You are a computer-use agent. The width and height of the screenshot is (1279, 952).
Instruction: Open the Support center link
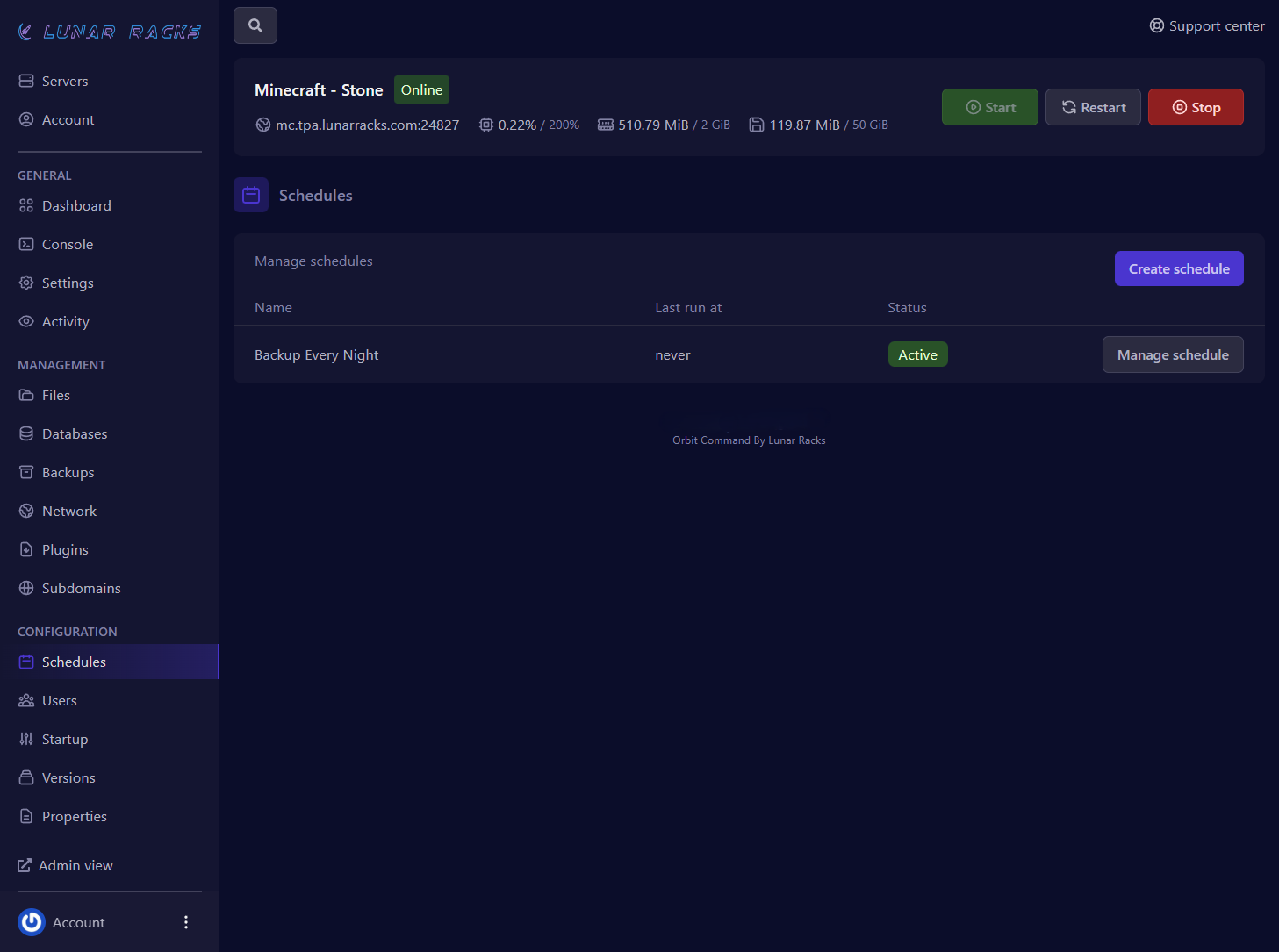pos(1207,26)
